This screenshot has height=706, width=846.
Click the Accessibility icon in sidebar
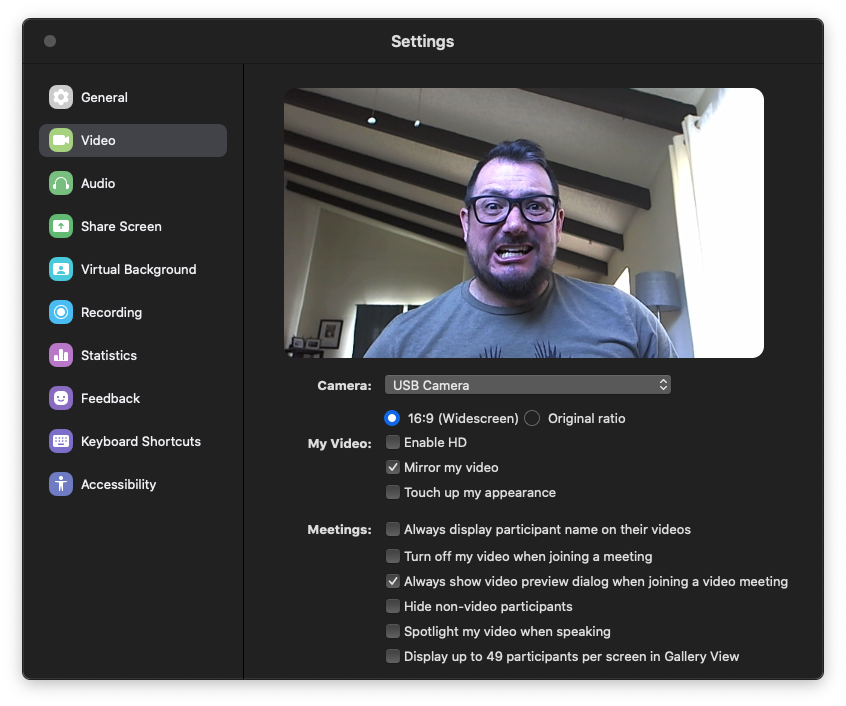point(61,484)
